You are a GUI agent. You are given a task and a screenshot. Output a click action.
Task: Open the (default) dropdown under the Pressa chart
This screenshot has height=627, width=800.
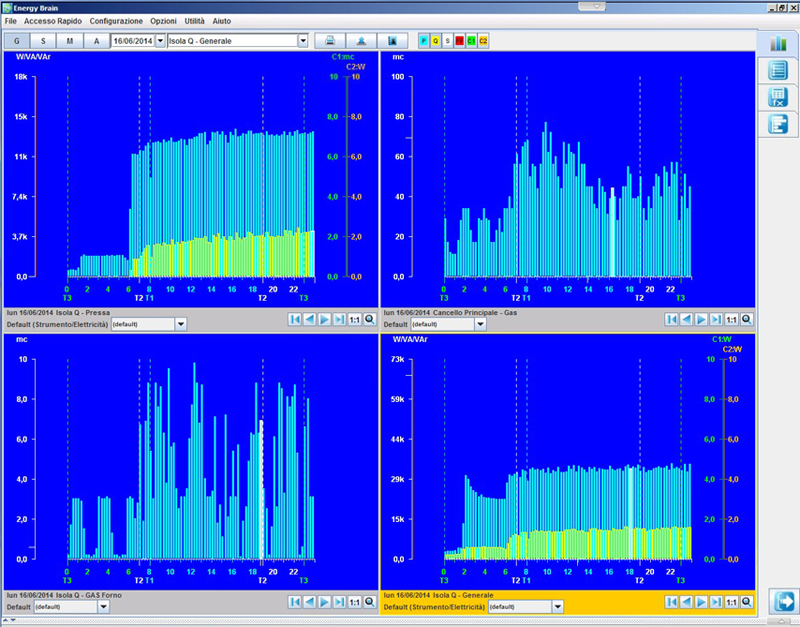click(181, 324)
